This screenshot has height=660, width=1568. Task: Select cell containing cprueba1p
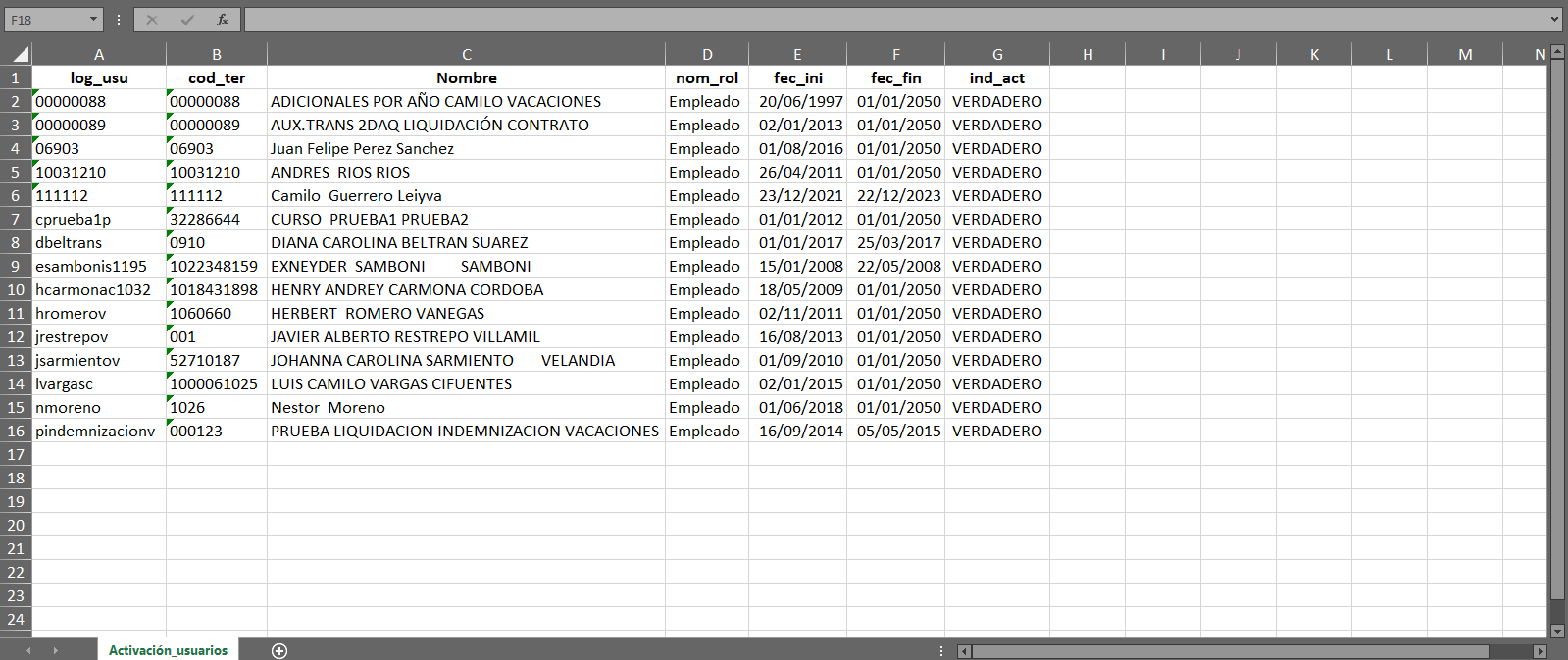point(99,219)
